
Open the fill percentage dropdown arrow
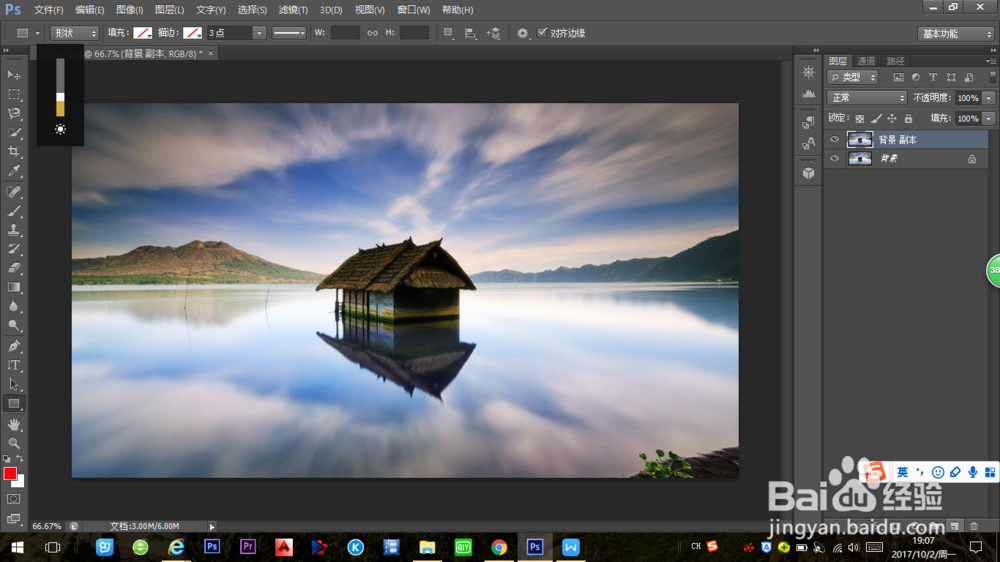coord(989,118)
